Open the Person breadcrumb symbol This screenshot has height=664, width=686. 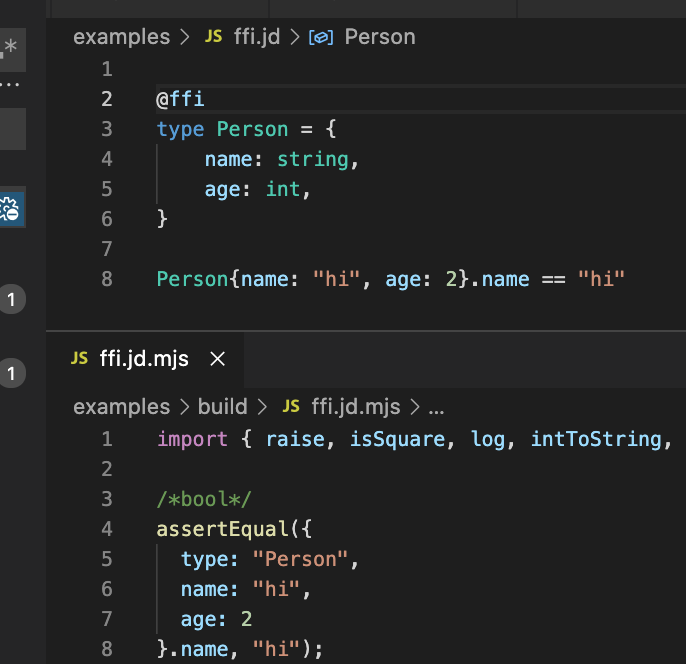pyautogui.click(x=380, y=37)
